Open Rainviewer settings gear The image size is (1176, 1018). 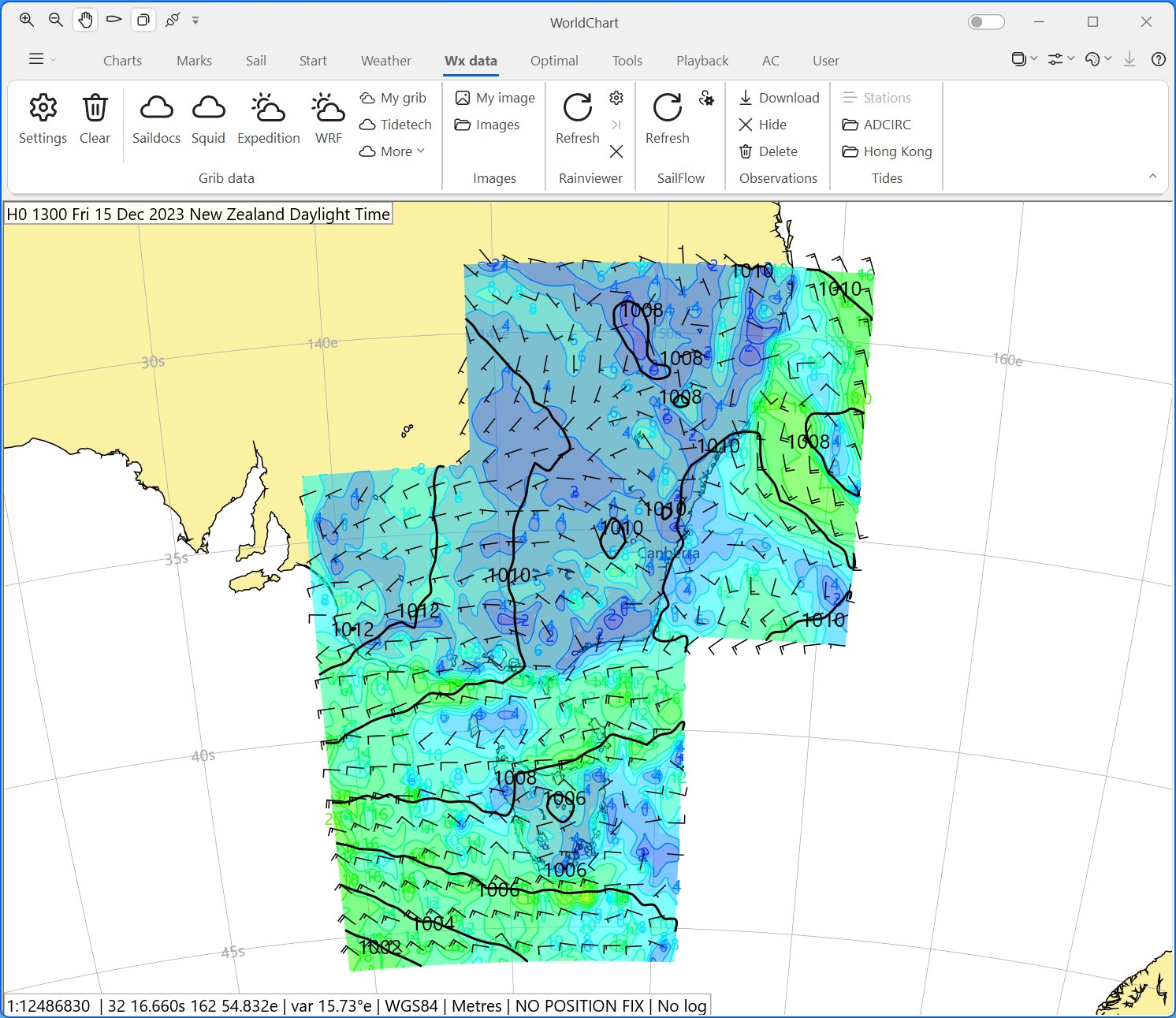click(x=616, y=98)
